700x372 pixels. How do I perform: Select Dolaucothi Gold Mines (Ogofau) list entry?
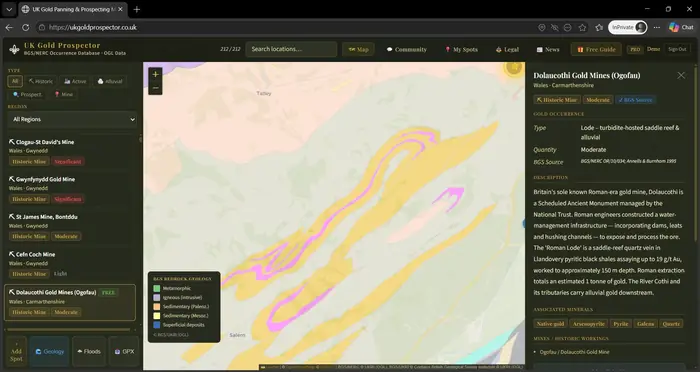pyautogui.click(x=70, y=302)
